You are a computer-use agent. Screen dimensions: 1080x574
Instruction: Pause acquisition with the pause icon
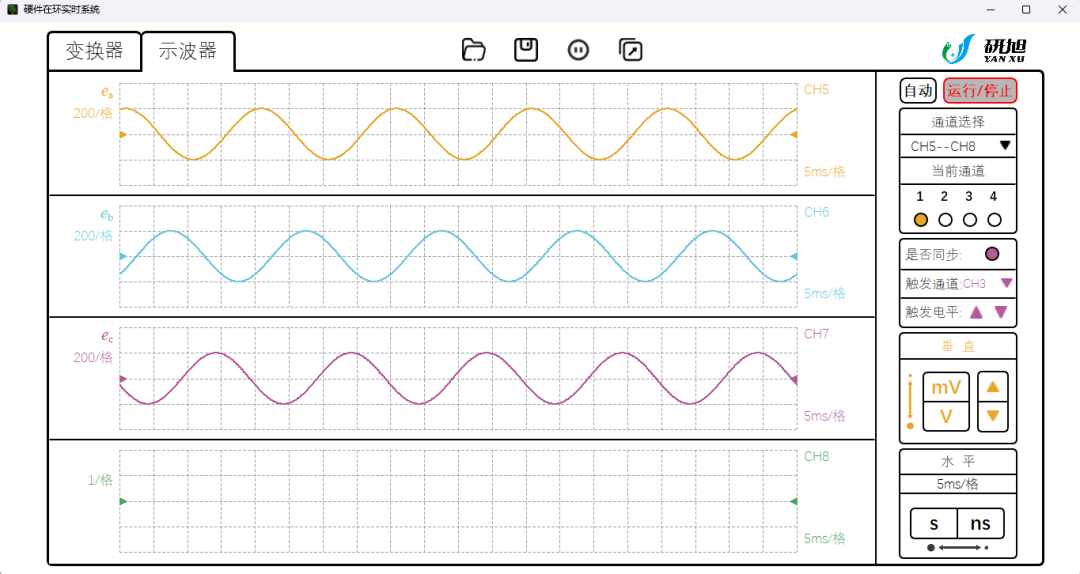(578, 50)
